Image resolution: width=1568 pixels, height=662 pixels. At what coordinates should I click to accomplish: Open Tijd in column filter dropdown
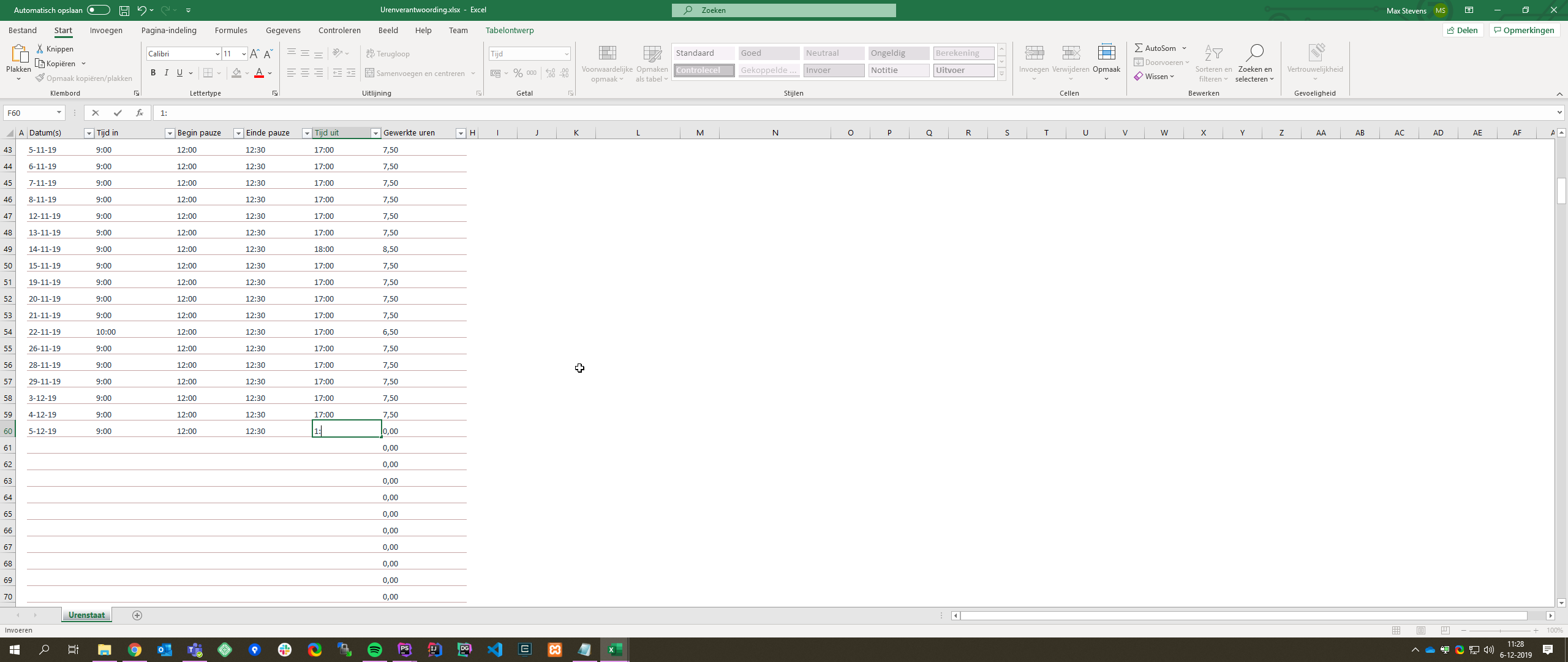point(170,133)
